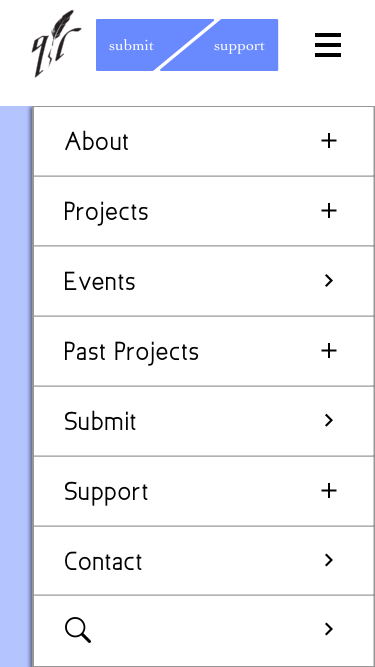This screenshot has width=375, height=667.
Task: Click the feather quill site logo
Action: [x=57, y=44]
